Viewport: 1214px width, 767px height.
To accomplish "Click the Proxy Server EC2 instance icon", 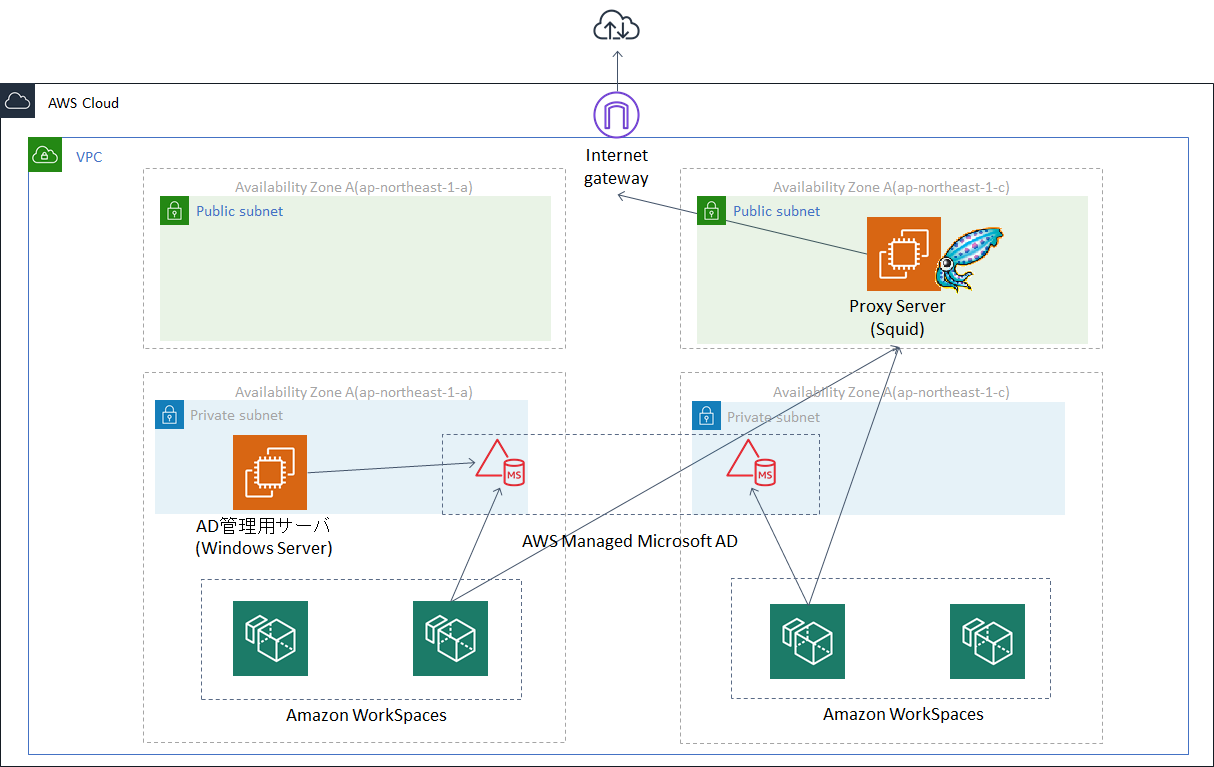I will 903,254.
